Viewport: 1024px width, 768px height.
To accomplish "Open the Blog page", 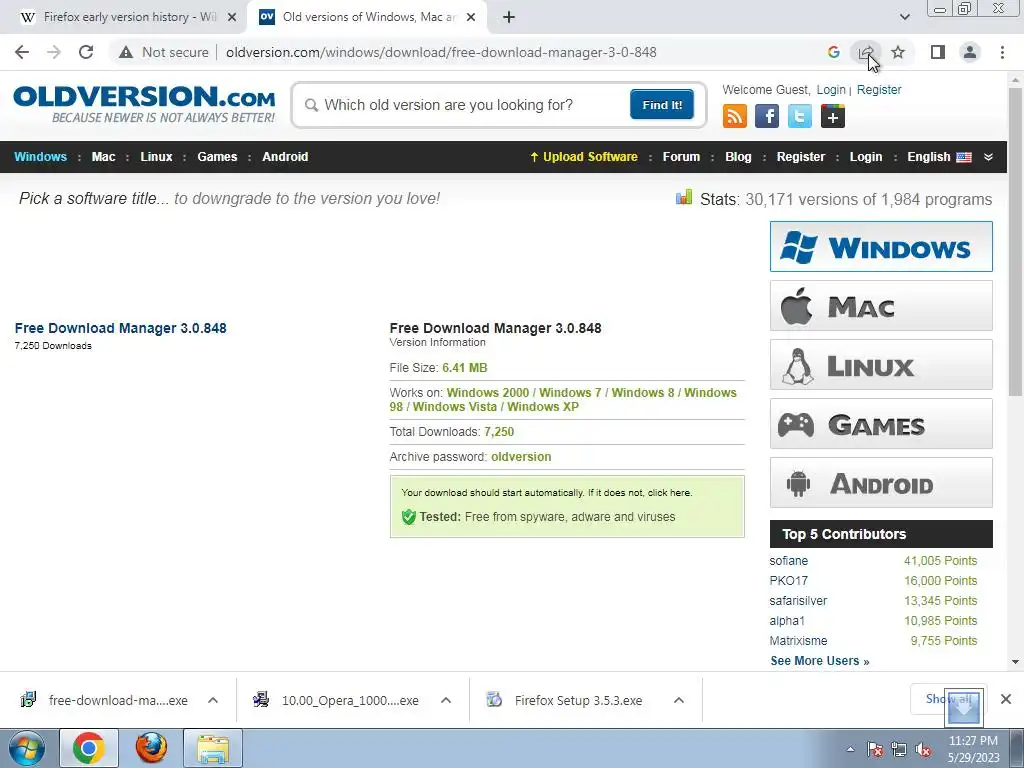I will (x=738, y=157).
